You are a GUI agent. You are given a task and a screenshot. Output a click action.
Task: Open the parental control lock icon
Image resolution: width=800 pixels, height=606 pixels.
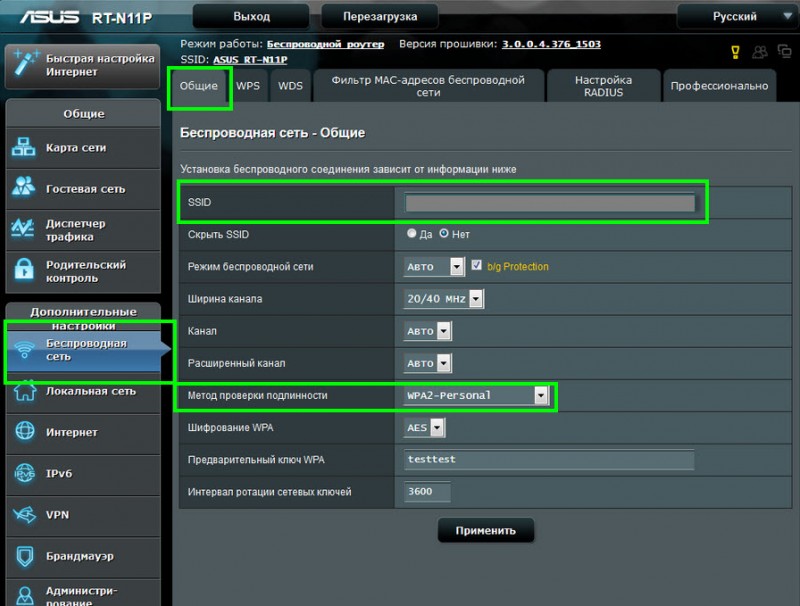click(23, 269)
